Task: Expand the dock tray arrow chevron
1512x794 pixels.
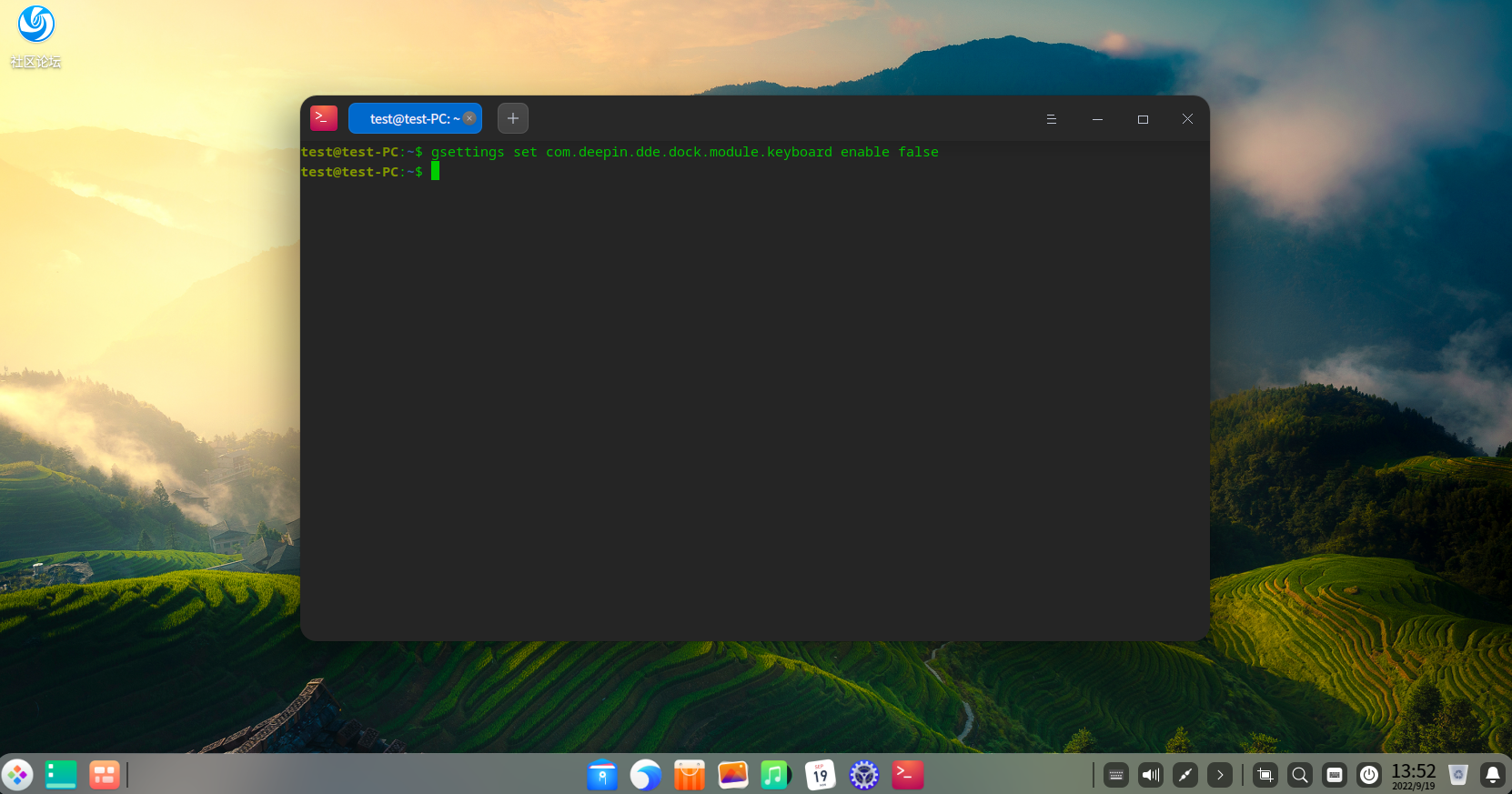Action: 1220,775
